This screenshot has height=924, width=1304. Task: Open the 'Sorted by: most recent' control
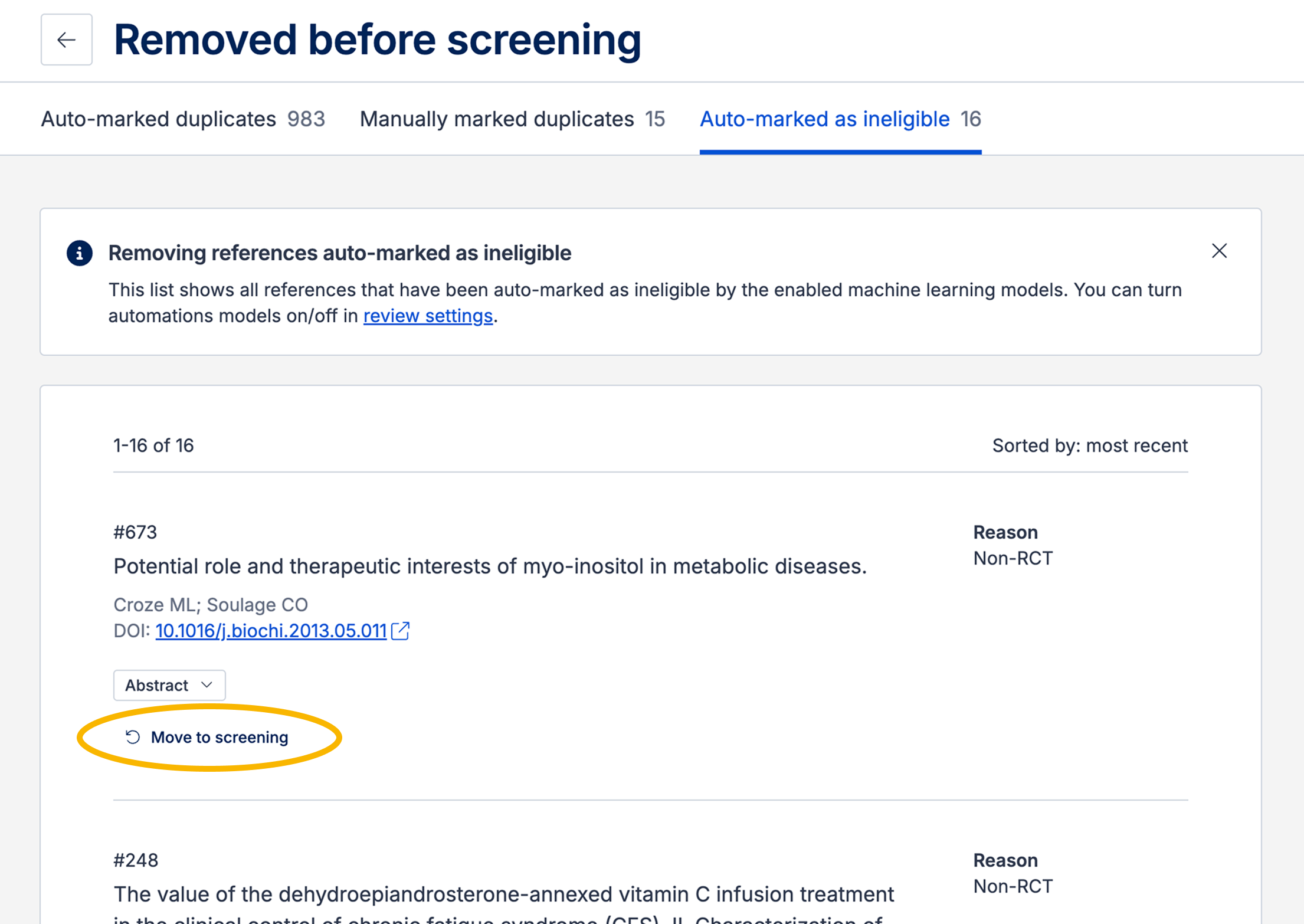coord(1089,445)
